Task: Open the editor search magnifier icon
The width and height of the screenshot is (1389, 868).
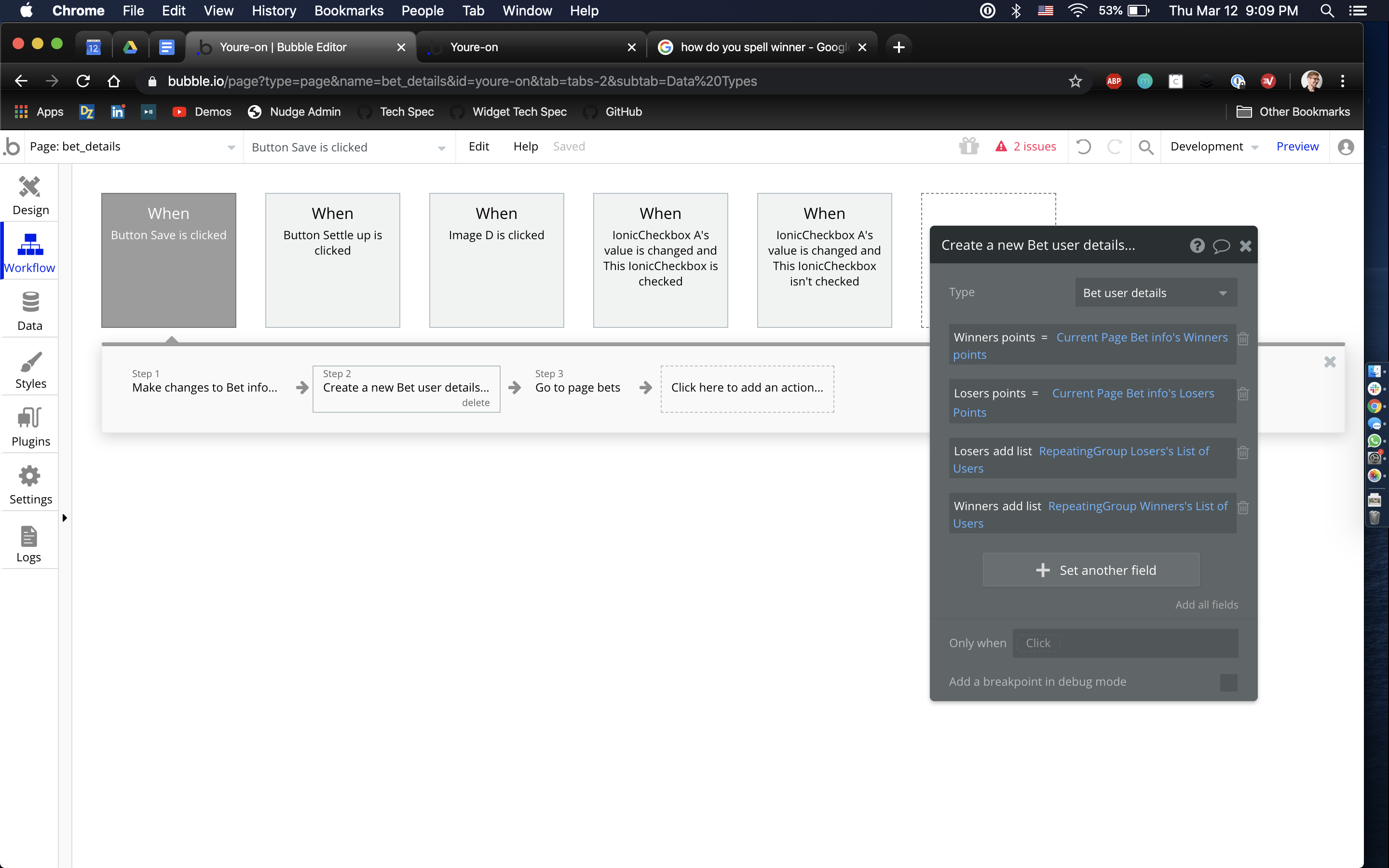Action: click(1145, 147)
